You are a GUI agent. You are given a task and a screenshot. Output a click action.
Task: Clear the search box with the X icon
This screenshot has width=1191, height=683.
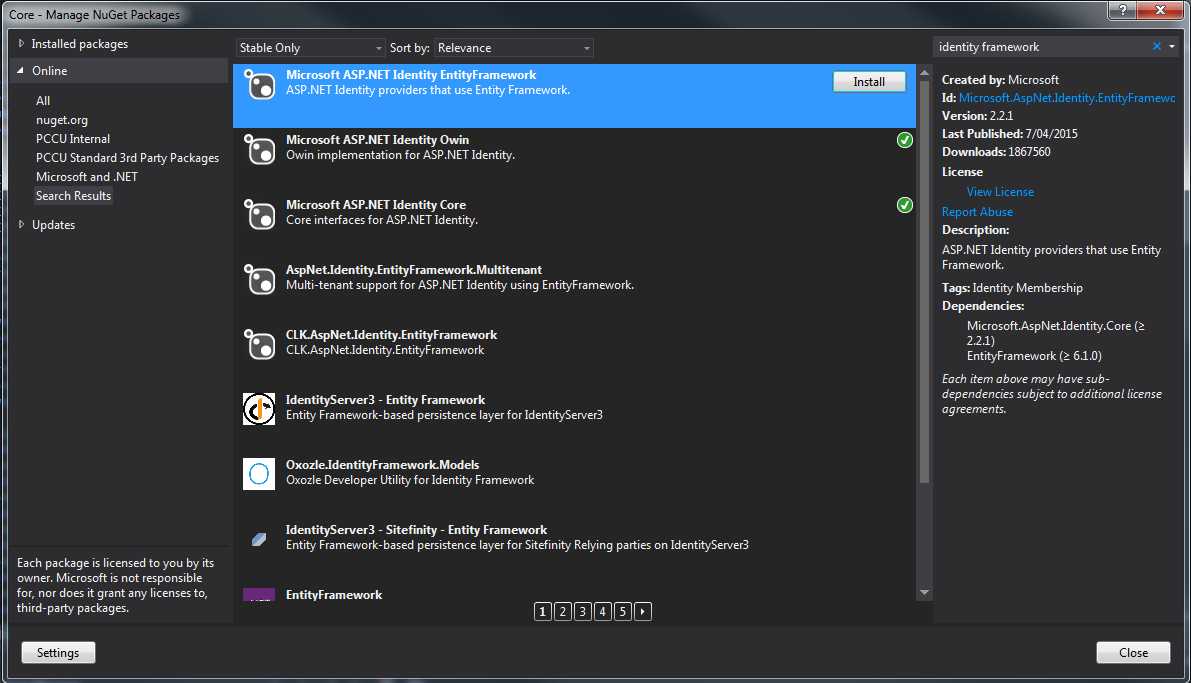point(1157,46)
